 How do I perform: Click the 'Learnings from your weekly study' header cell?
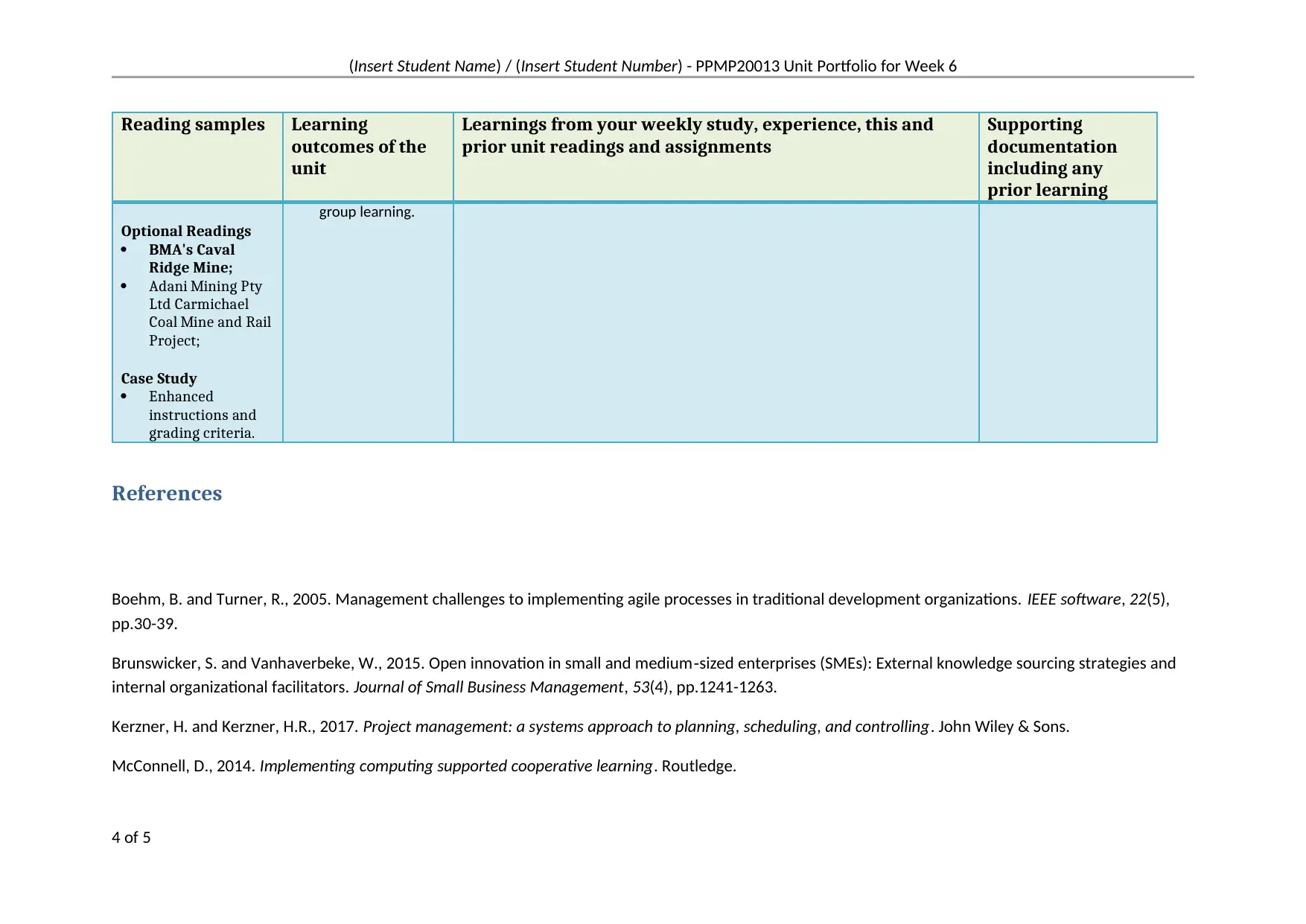(x=716, y=156)
